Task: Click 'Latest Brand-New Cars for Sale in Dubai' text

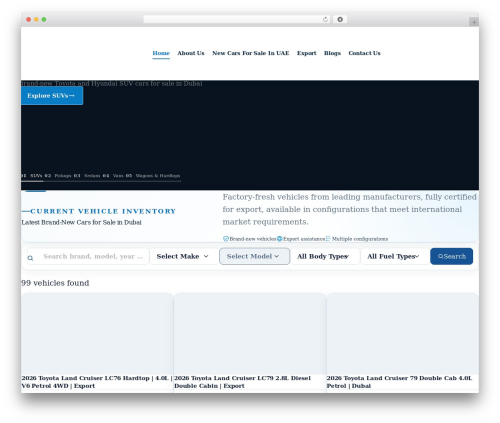Action: tap(82, 222)
